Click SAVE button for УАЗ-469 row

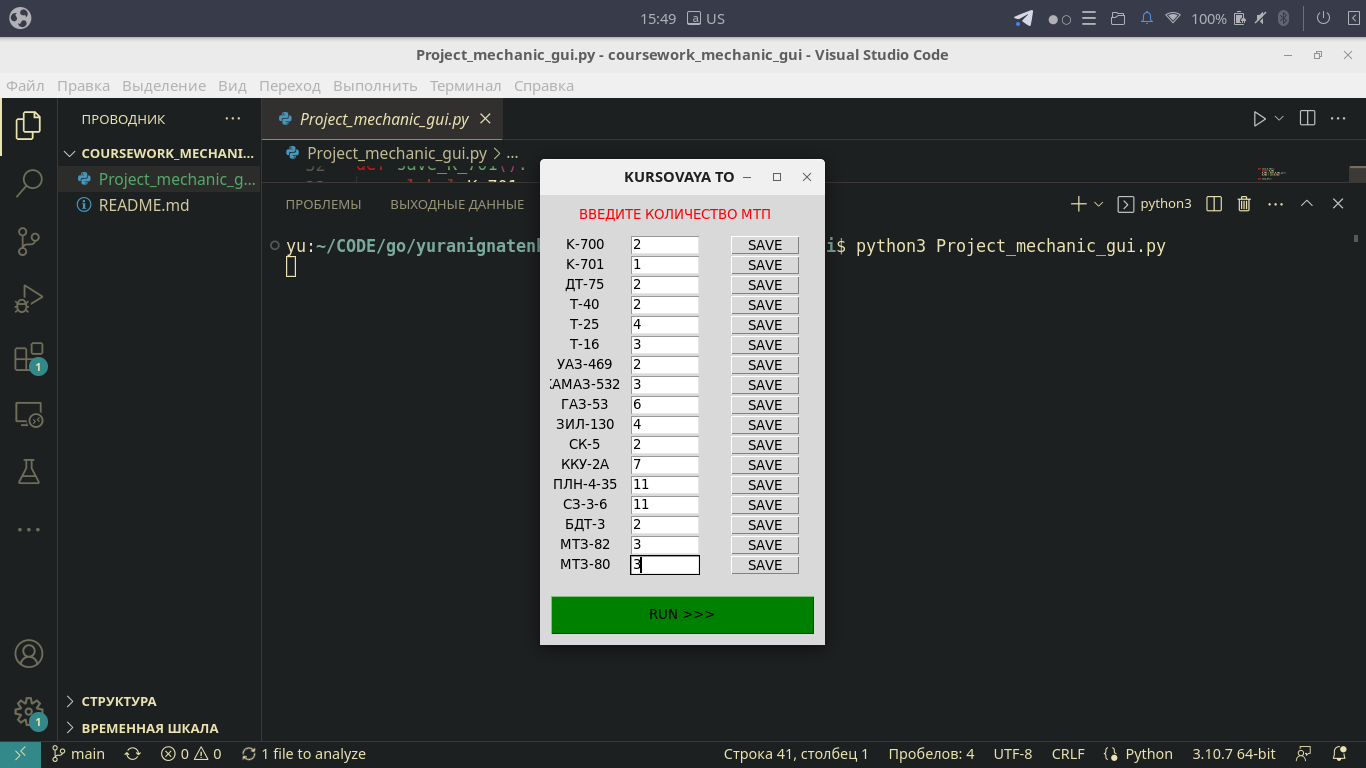765,365
